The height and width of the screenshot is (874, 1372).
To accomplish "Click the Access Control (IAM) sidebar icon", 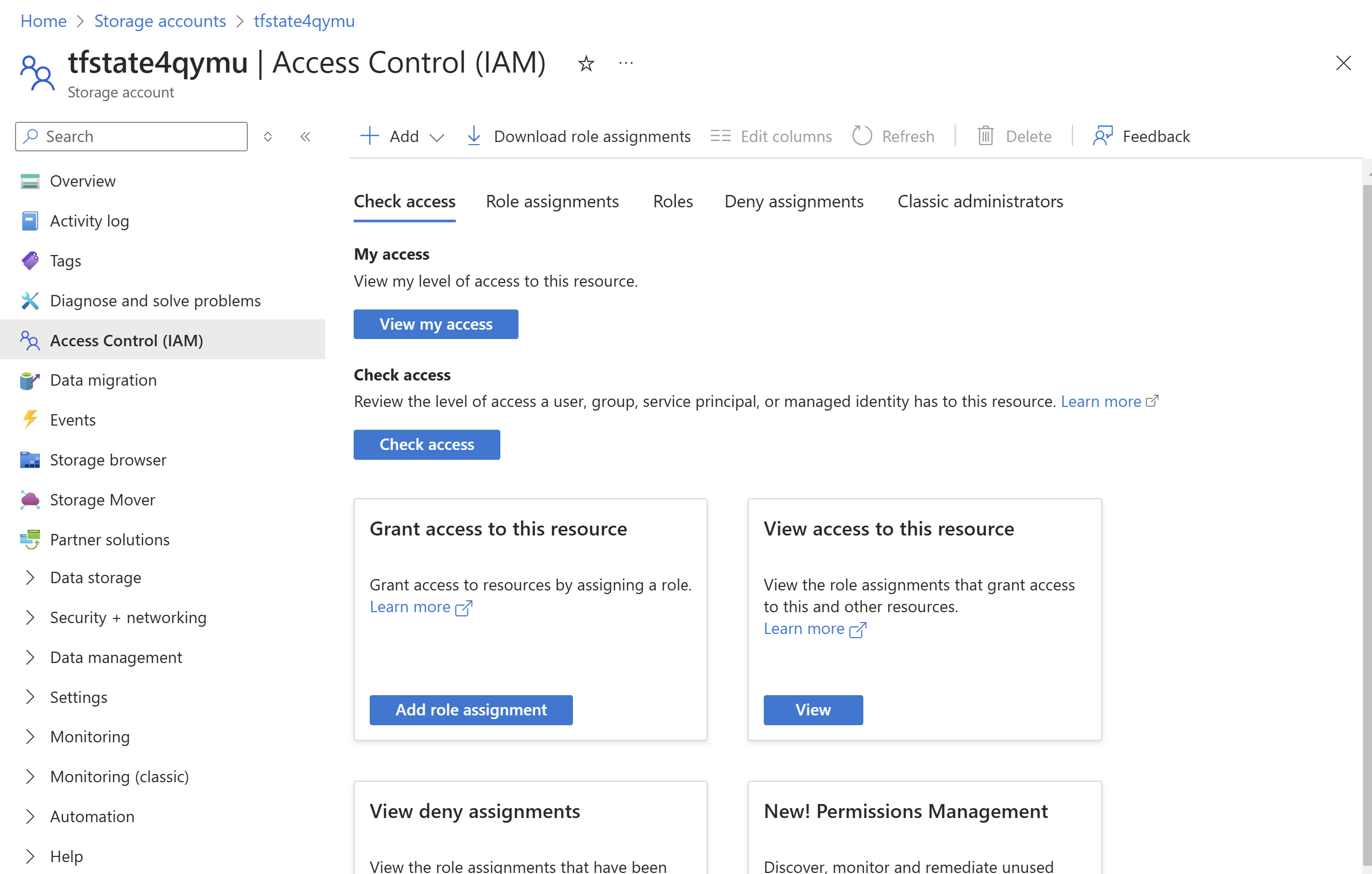I will (30, 341).
